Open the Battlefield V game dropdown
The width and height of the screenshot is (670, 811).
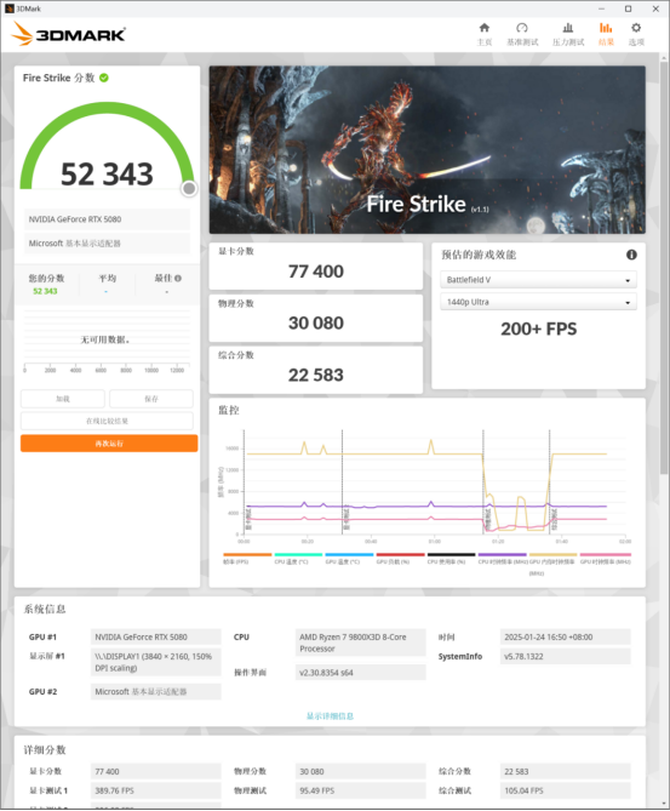[x=538, y=280]
